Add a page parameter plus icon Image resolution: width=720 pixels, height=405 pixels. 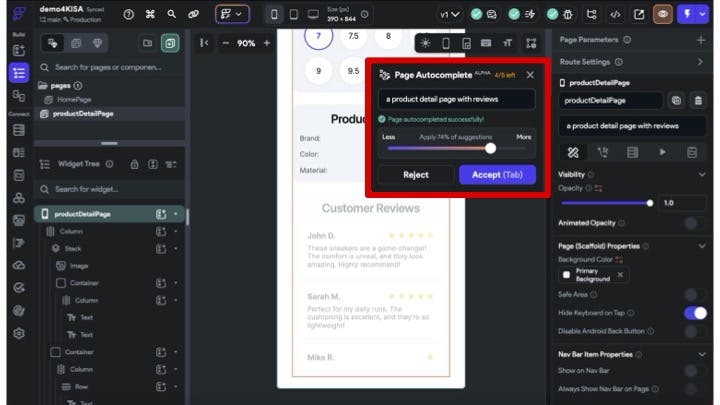(x=700, y=40)
